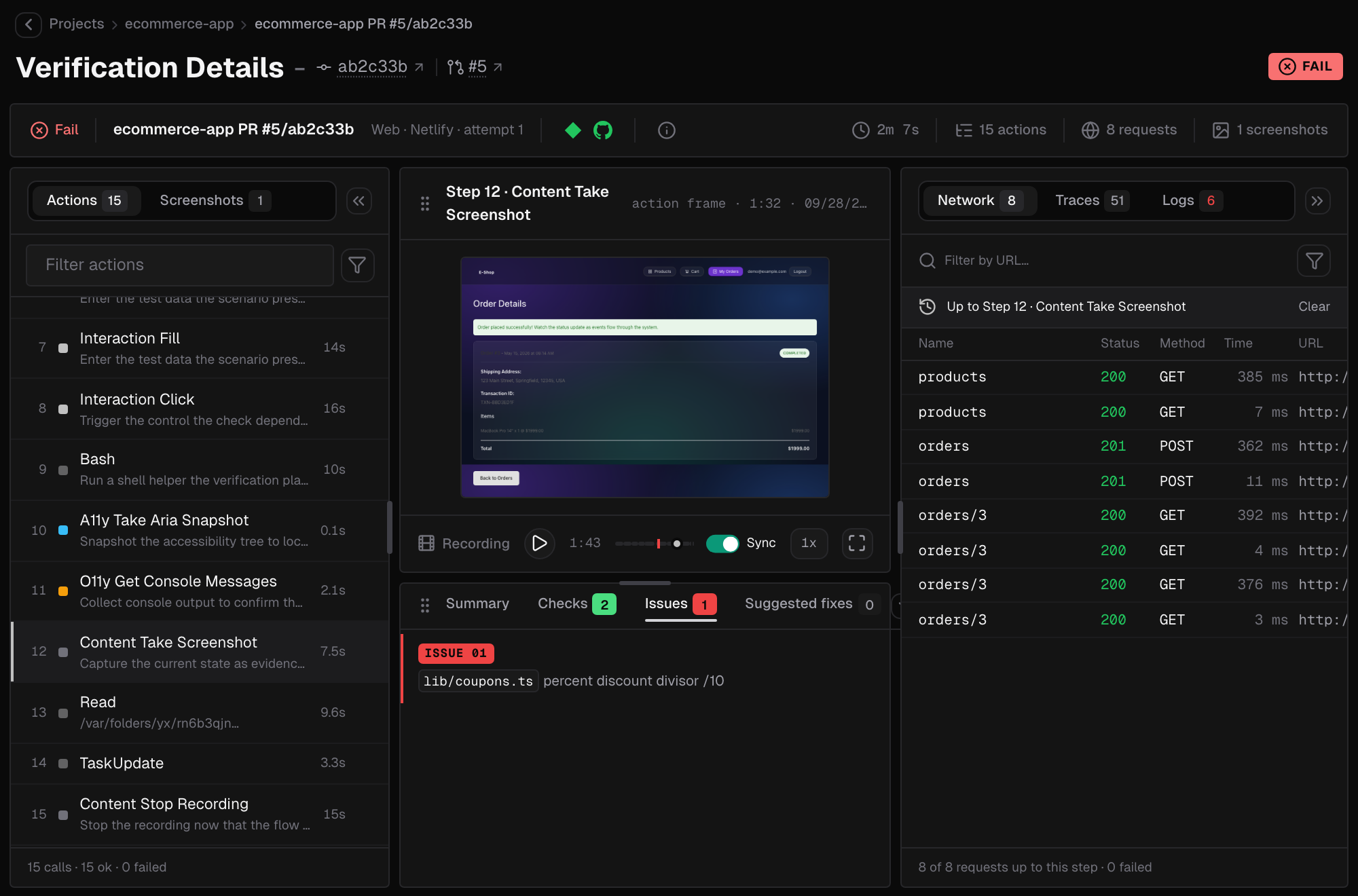1358x896 pixels.
Task: Open the network filter funnel icon
Action: (1314, 261)
